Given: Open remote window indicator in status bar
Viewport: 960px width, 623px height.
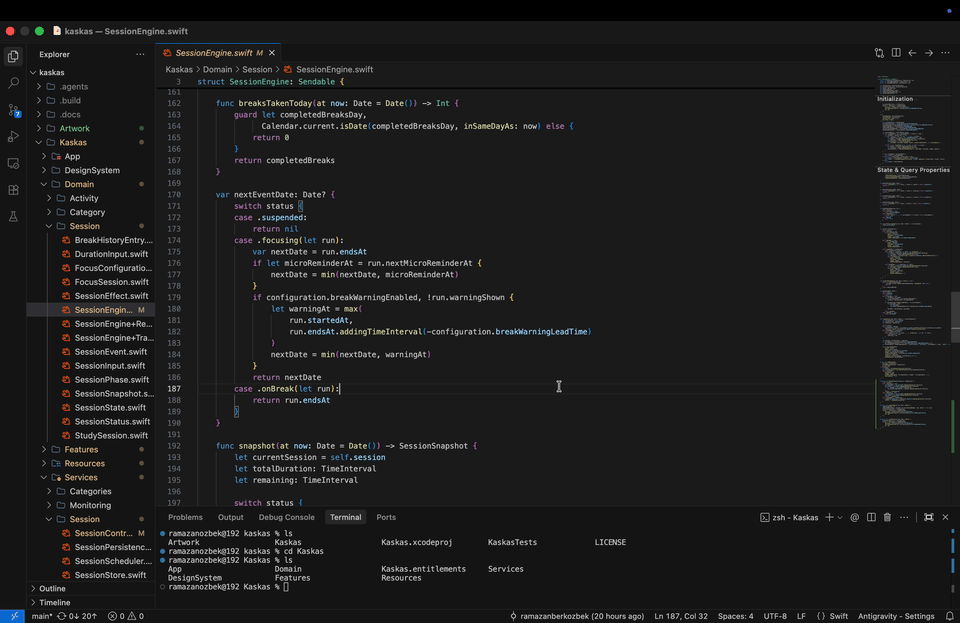Looking at the screenshot, I should click(x=13, y=616).
